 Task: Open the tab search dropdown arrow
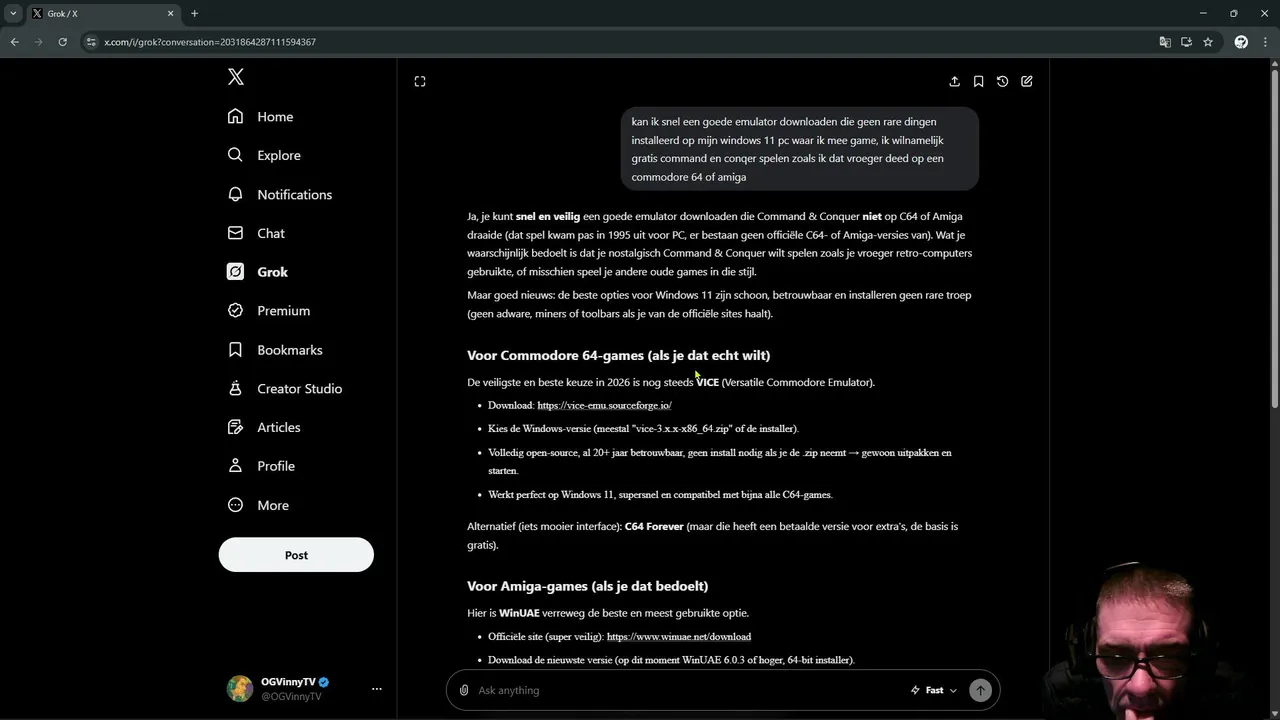pos(13,14)
